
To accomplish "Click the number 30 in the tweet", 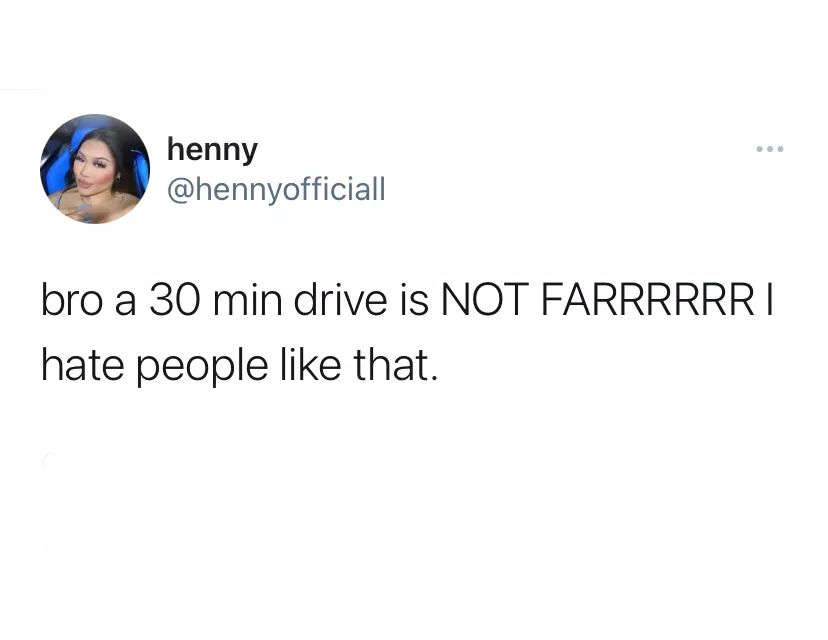I will [175, 299].
